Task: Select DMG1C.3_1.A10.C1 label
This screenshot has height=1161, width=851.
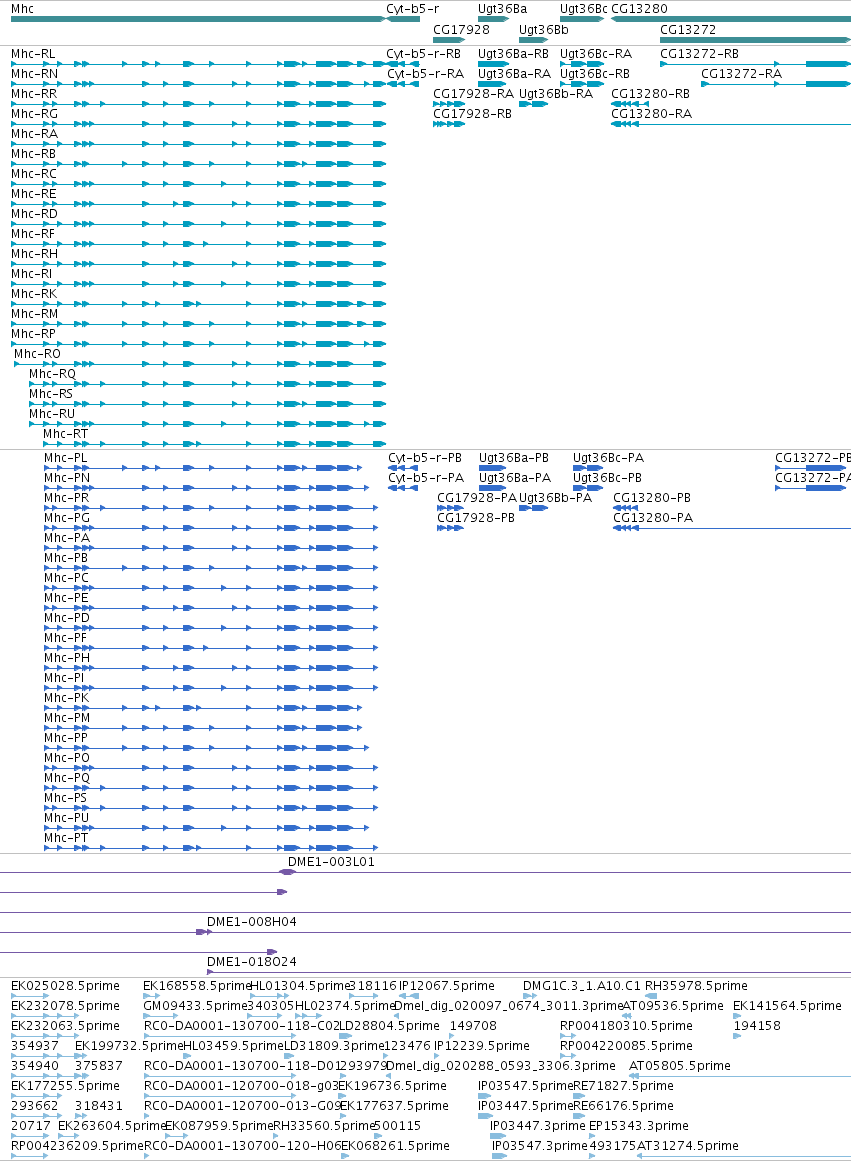Action: point(582,986)
